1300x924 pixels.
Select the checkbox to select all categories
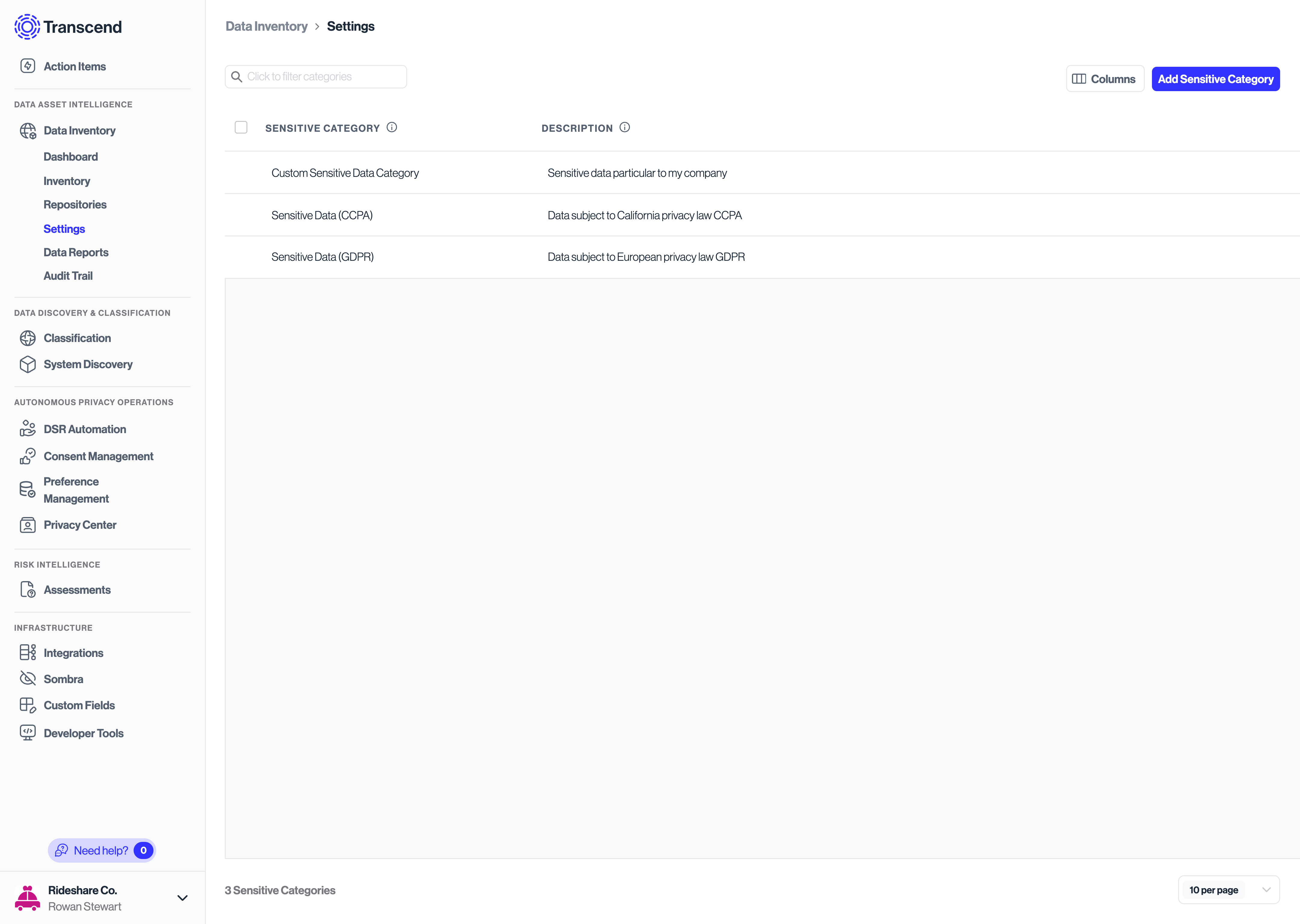pos(241,128)
